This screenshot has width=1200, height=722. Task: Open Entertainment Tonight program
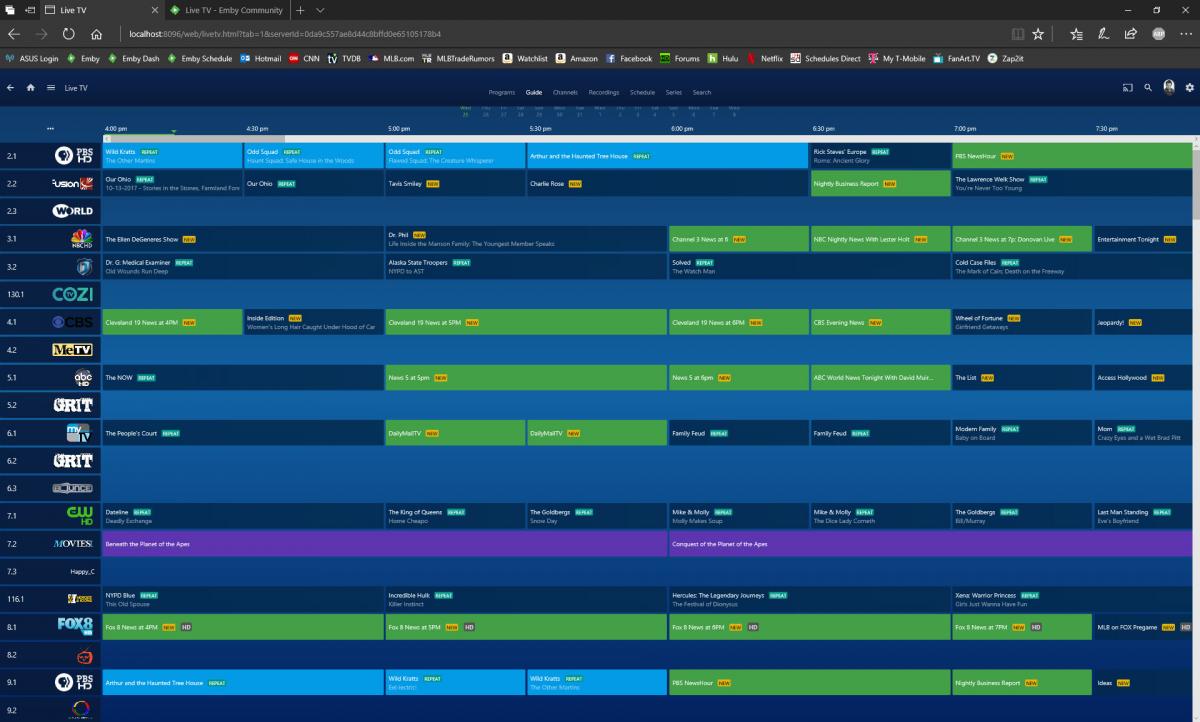[1143, 239]
